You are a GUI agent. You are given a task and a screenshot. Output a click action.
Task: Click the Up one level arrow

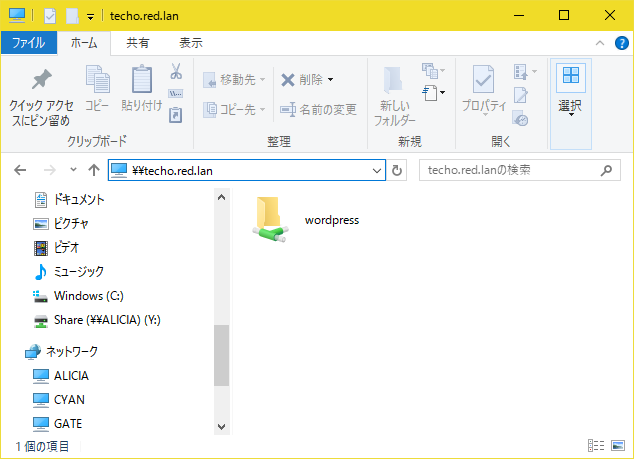(x=94, y=170)
